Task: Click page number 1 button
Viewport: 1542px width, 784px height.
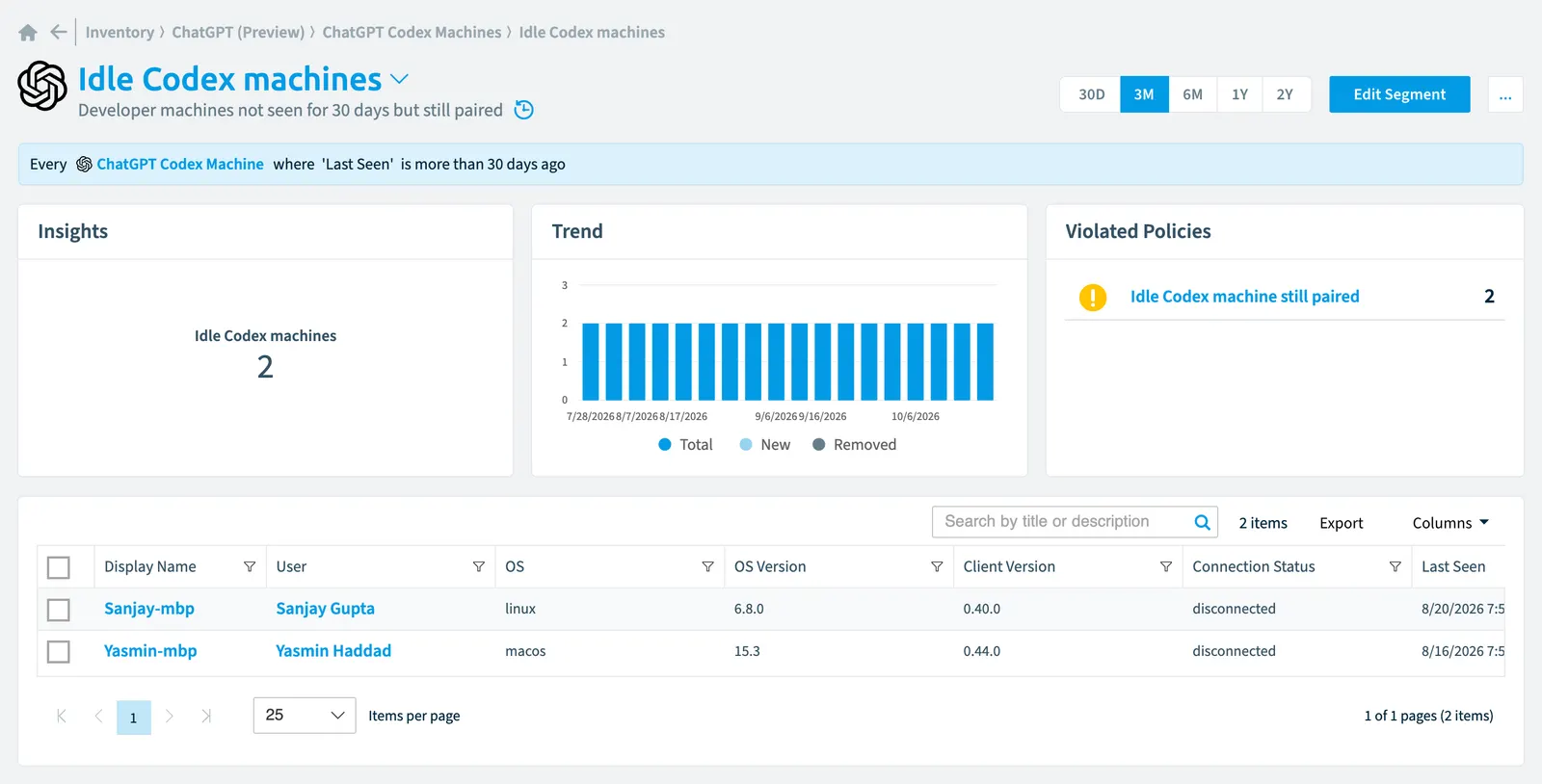Action: (x=134, y=718)
